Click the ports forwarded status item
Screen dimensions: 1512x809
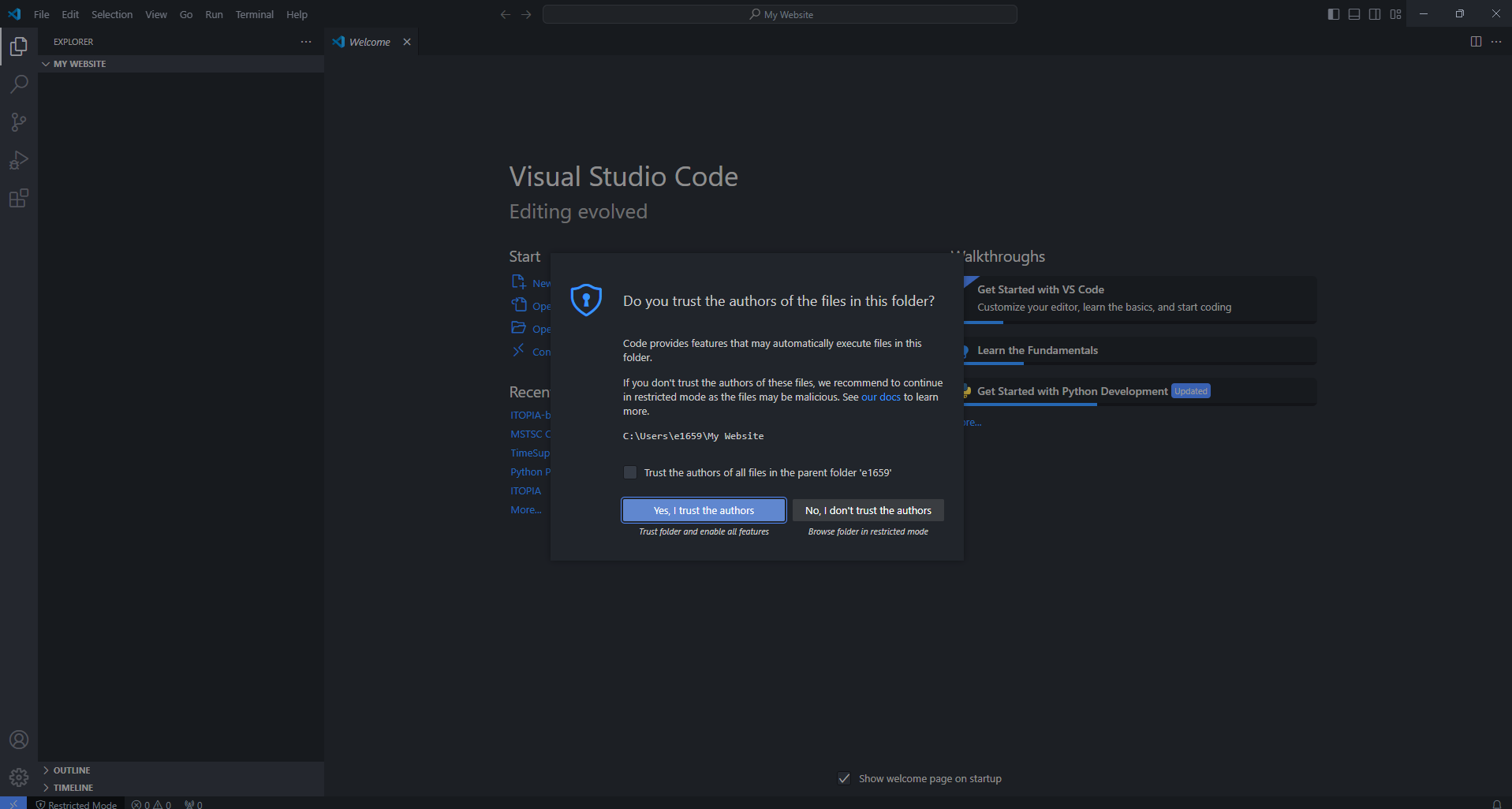pos(193,804)
